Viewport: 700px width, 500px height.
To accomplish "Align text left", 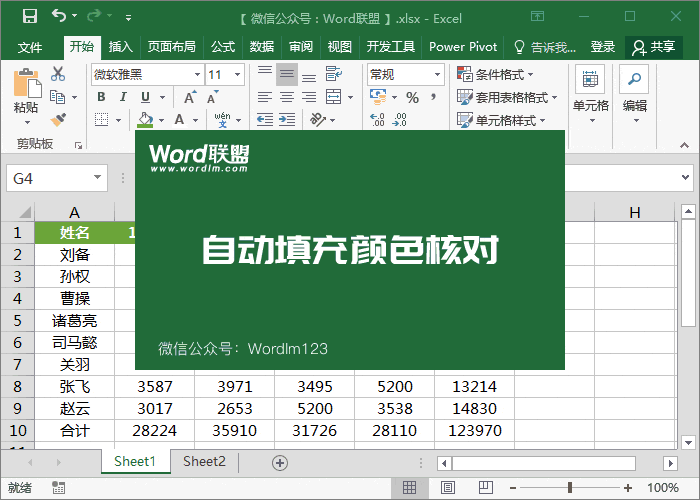I will coord(265,97).
